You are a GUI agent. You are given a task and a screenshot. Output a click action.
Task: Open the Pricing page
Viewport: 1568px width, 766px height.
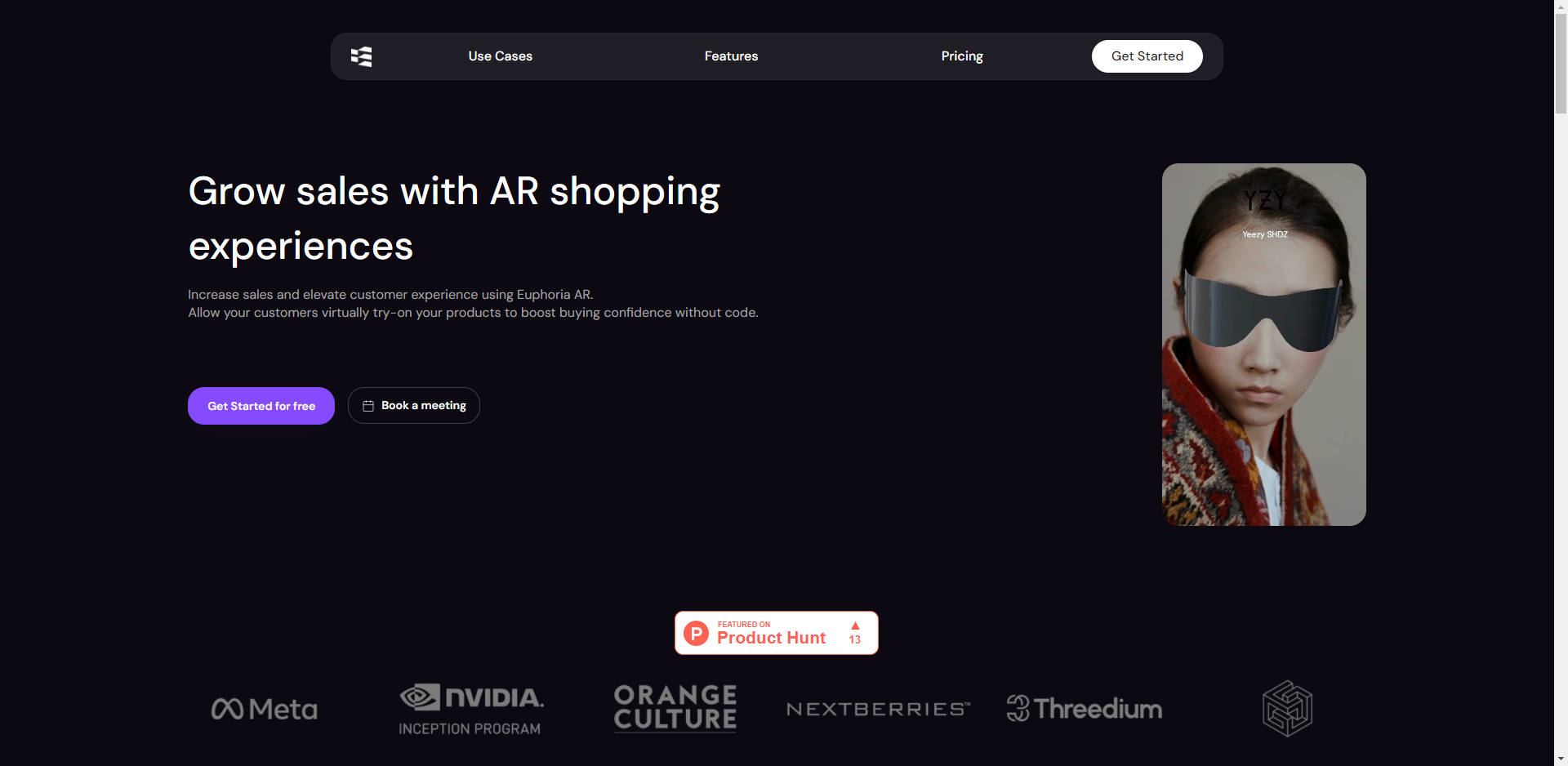(x=961, y=56)
